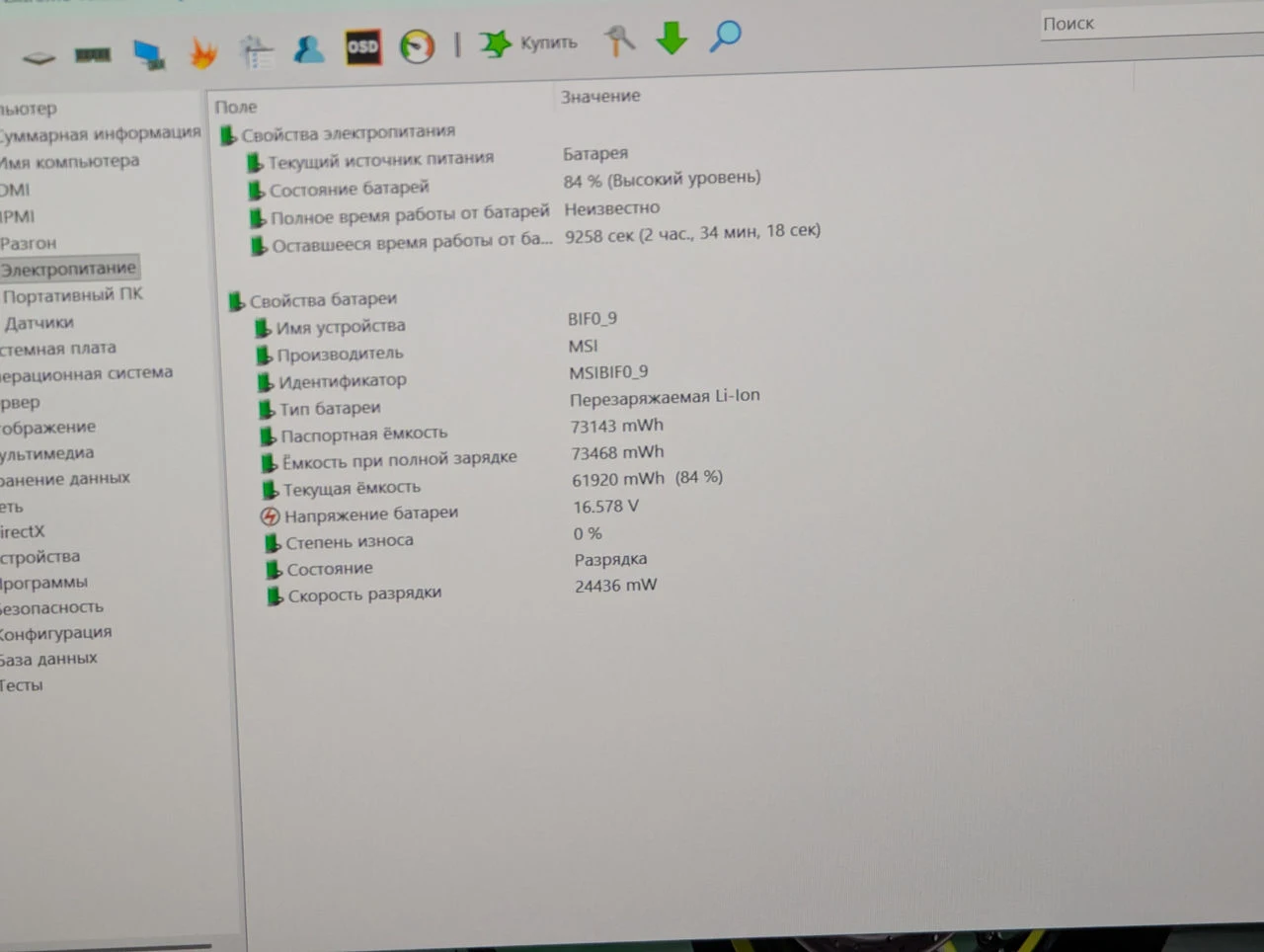This screenshot has width=1264, height=952.
Task: Click the RAM memory module toolbar icon
Action: (x=93, y=55)
